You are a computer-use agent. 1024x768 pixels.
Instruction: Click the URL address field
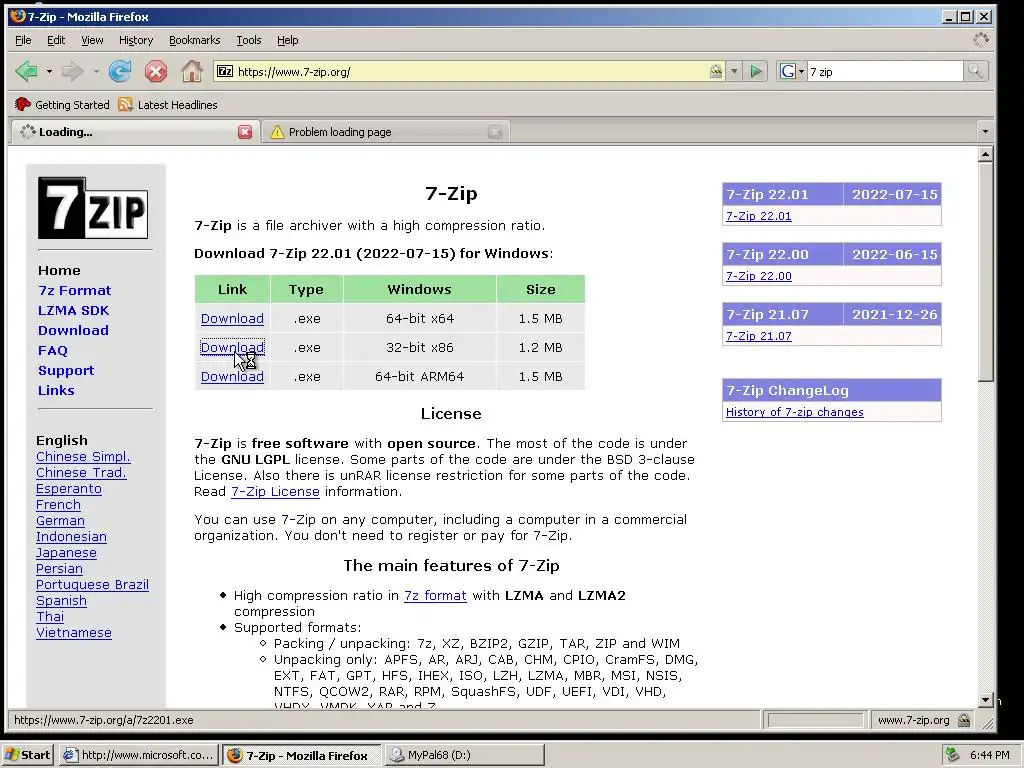click(x=470, y=71)
